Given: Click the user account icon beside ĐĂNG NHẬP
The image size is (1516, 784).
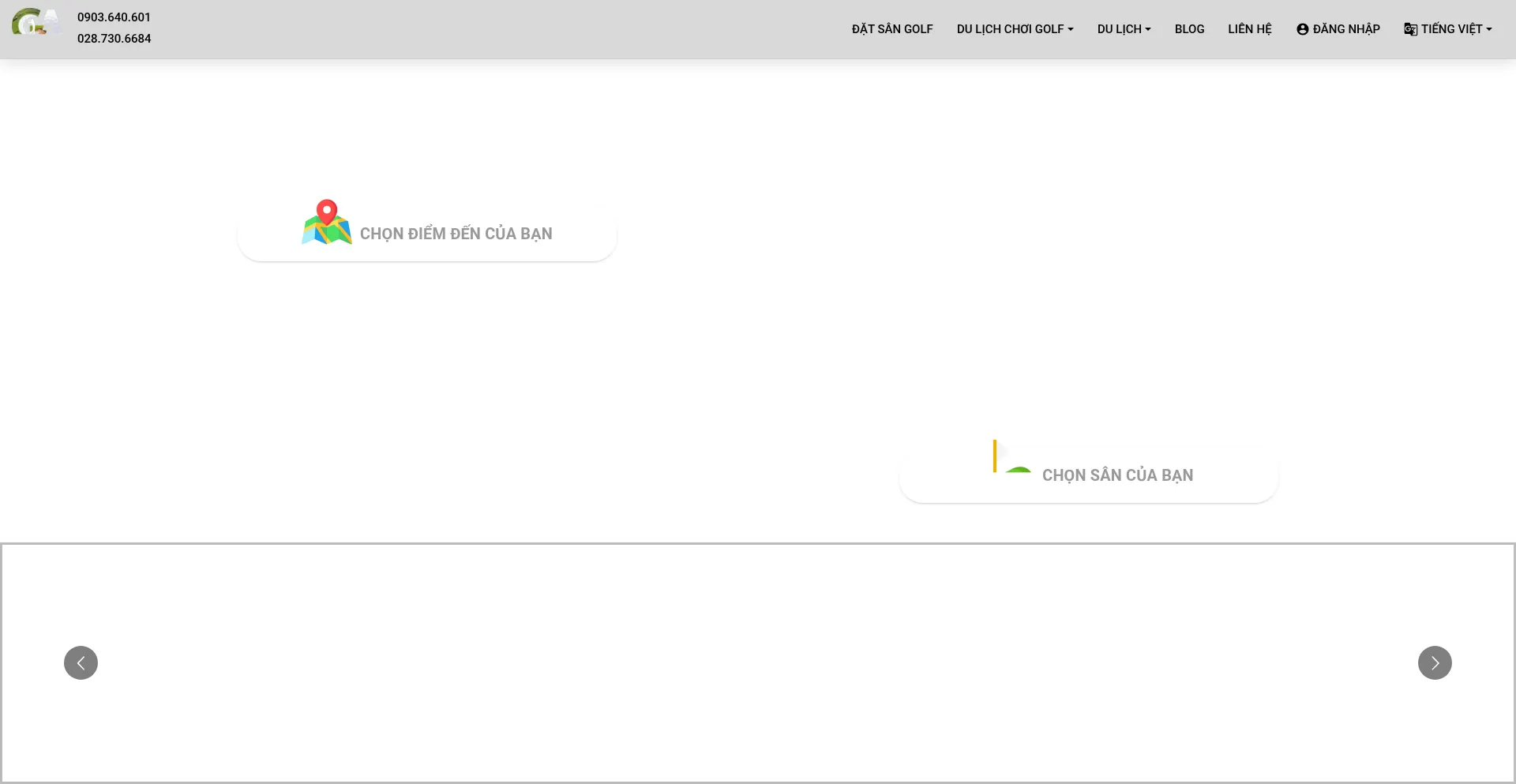Looking at the screenshot, I should click(x=1302, y=29).
